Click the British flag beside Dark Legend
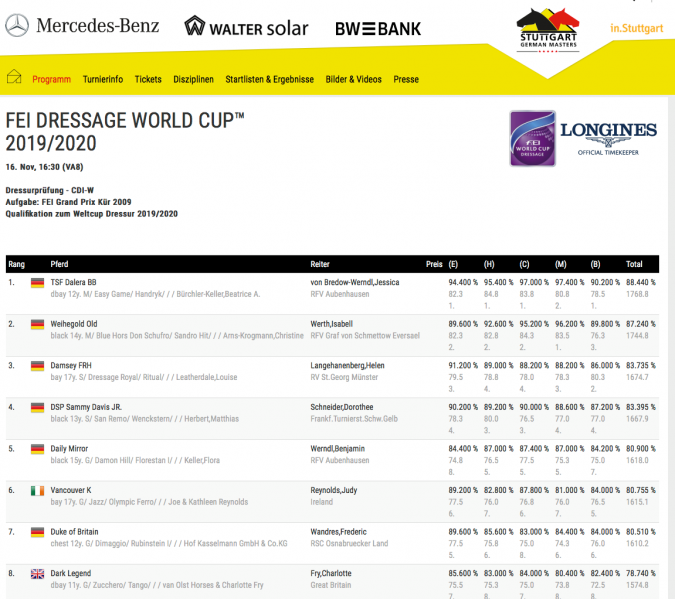Viewport: 675px width, 599px height. click(38, 573)
